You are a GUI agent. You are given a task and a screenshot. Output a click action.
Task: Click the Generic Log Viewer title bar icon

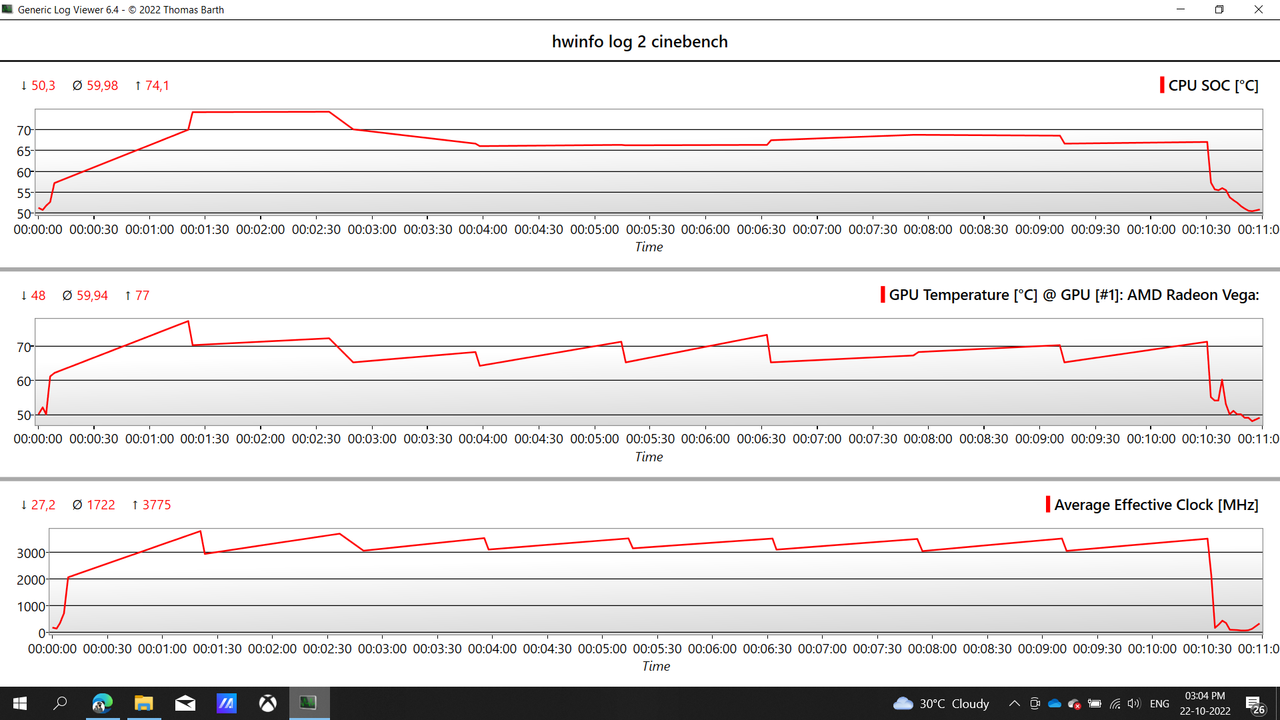9,9
